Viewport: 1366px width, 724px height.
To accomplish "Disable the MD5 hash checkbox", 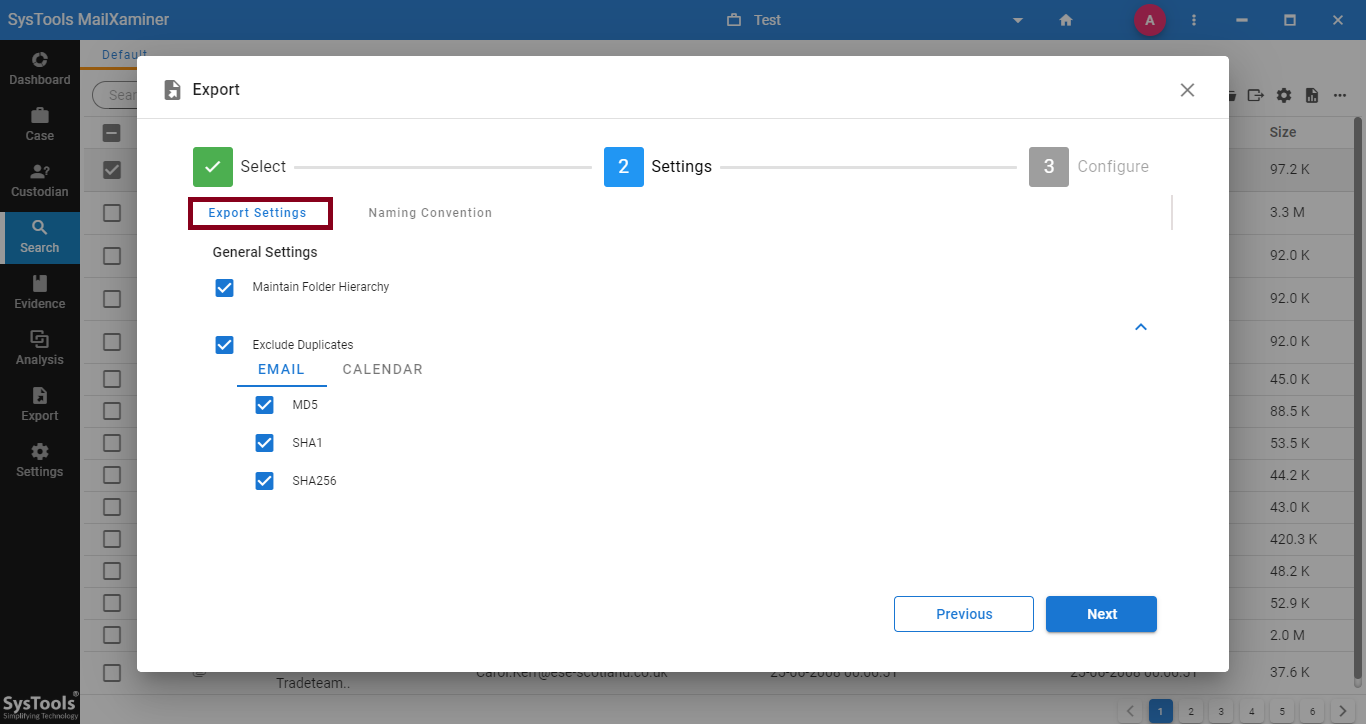I will [265, 405].
